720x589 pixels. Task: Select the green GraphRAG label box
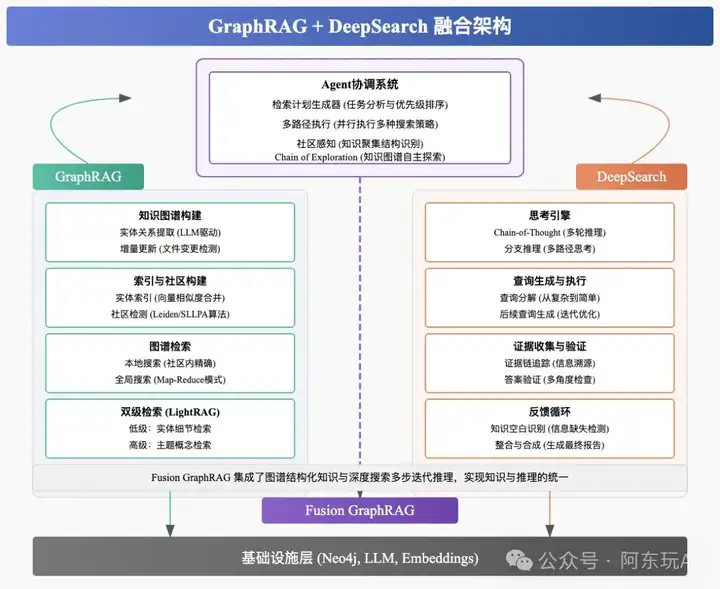click(88, 177)
